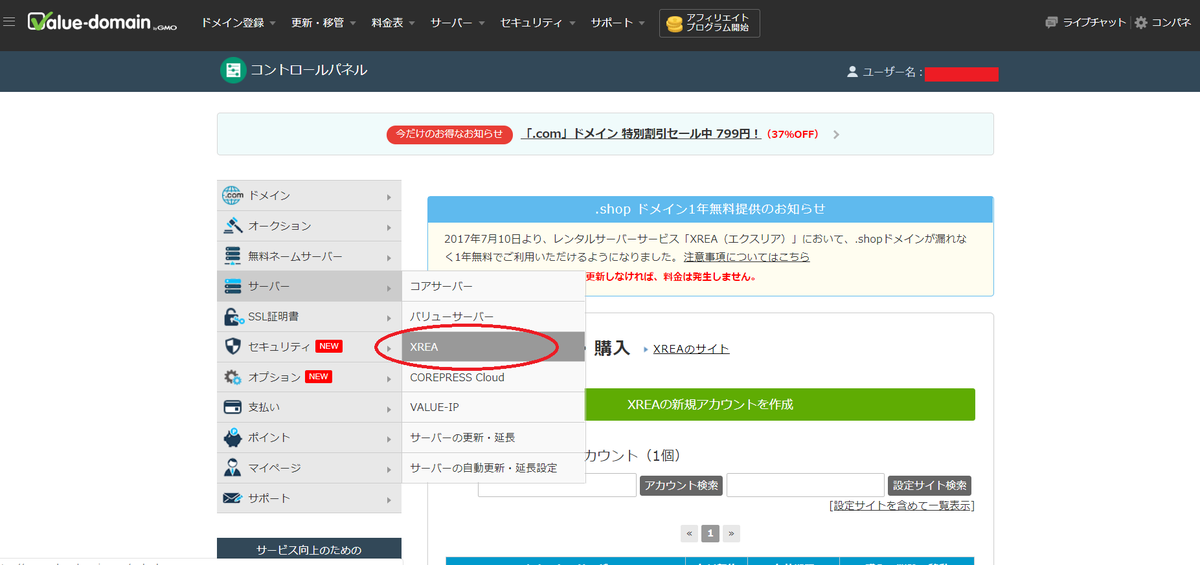Click the アカウント検索 button
This screenshot has height=565, width=1200.
[681, 485]
